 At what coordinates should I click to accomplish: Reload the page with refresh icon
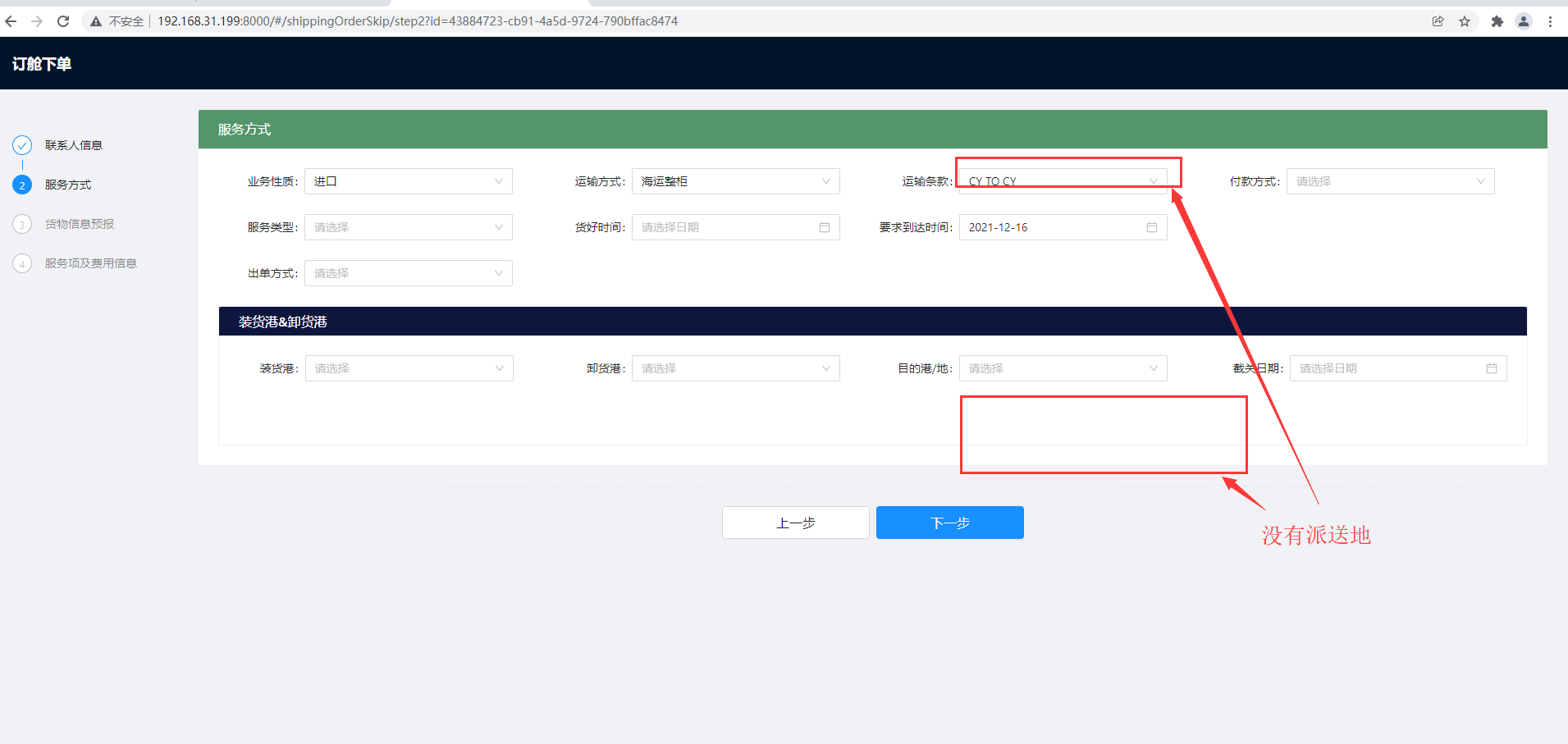(63, 21)
